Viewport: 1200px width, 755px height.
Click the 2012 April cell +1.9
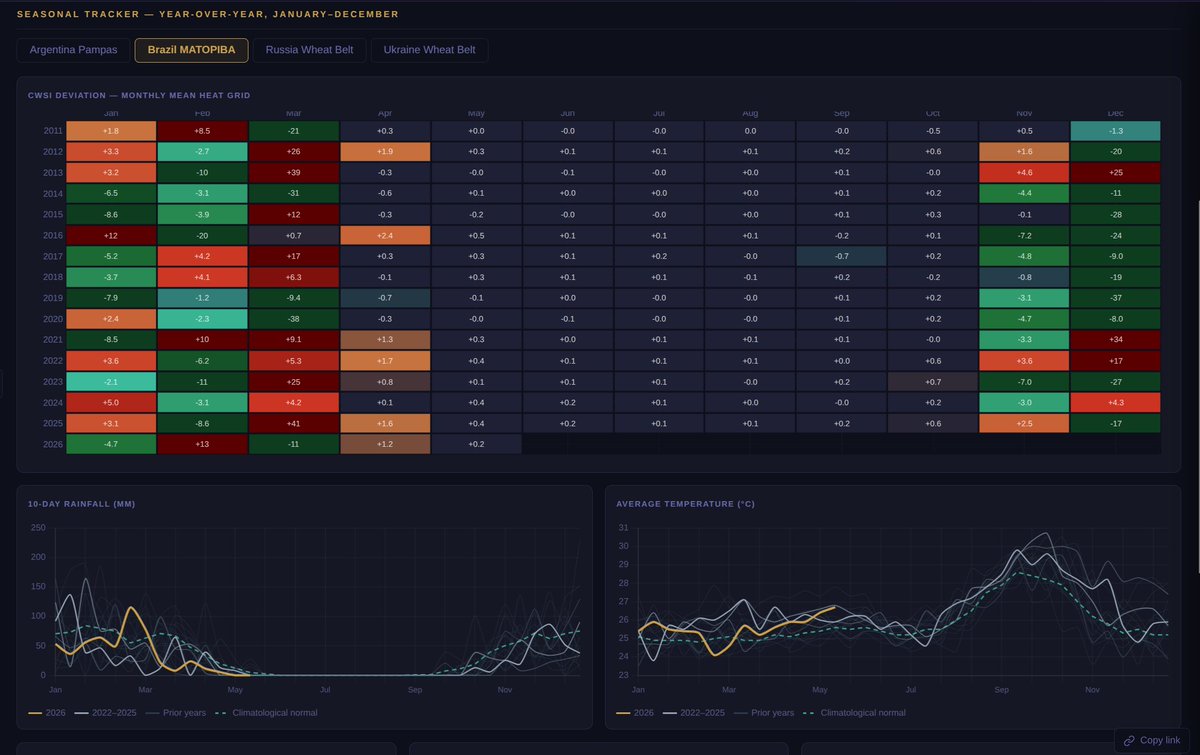click(x=385, y=152)
